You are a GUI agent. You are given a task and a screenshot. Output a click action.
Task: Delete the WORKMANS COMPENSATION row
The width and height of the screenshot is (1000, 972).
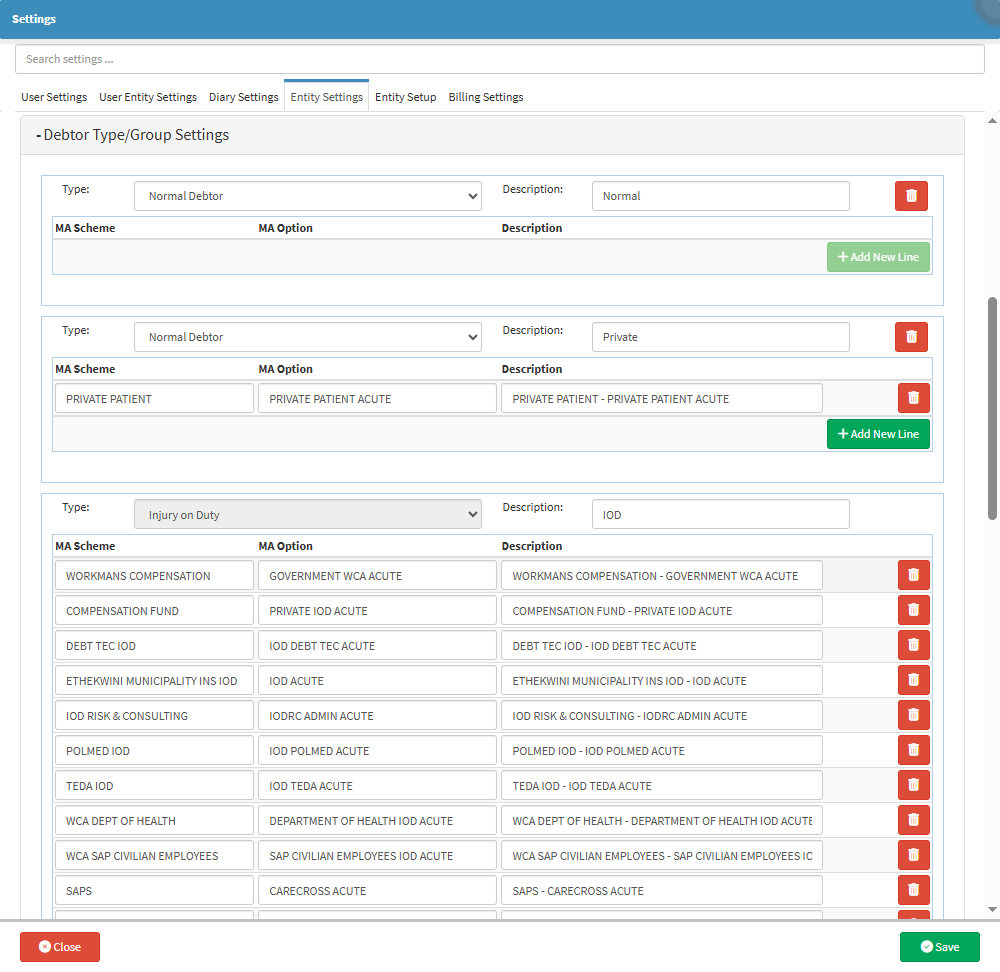[913, 575]
